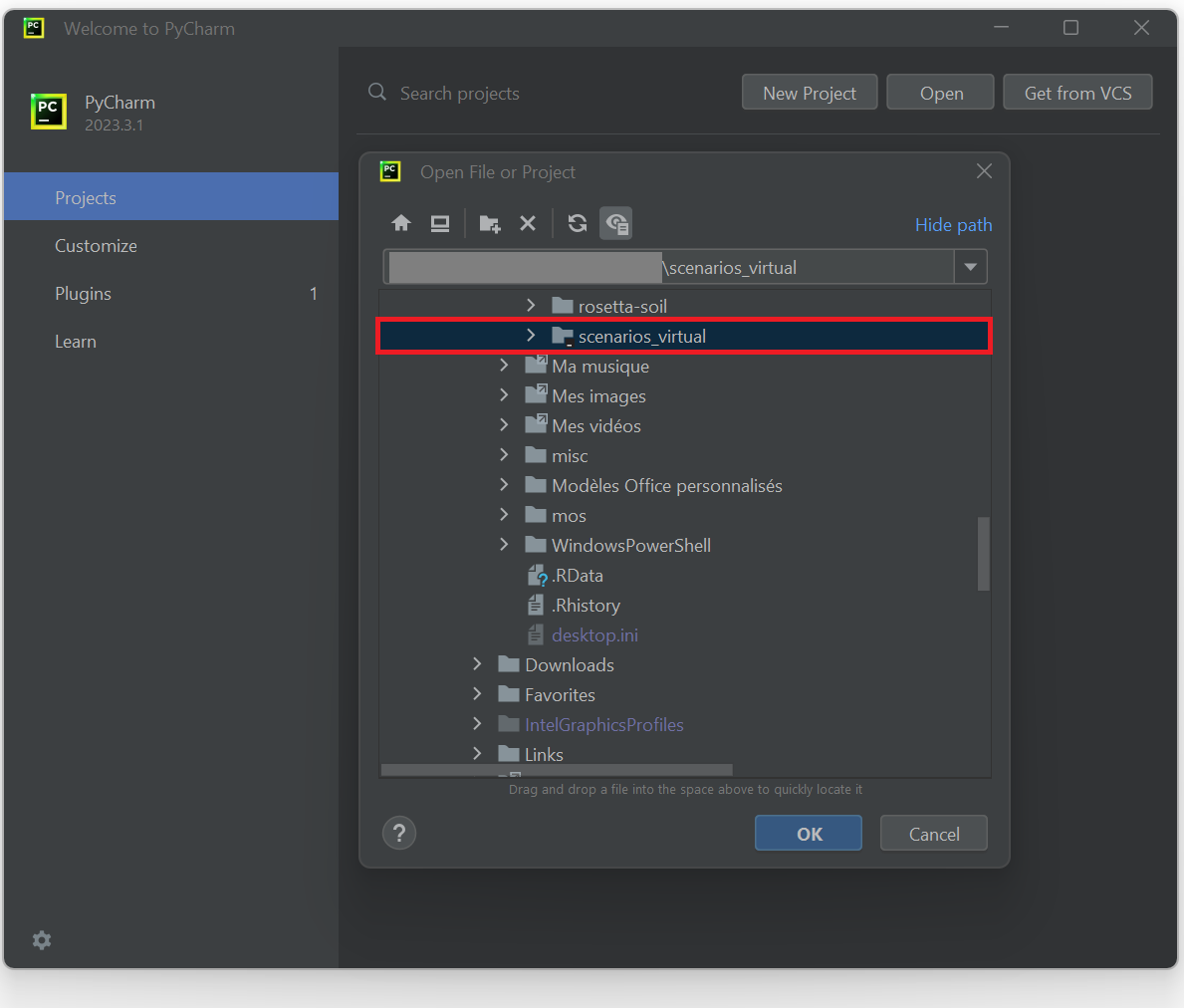Refresh the file tree

[x=578, y=223]
